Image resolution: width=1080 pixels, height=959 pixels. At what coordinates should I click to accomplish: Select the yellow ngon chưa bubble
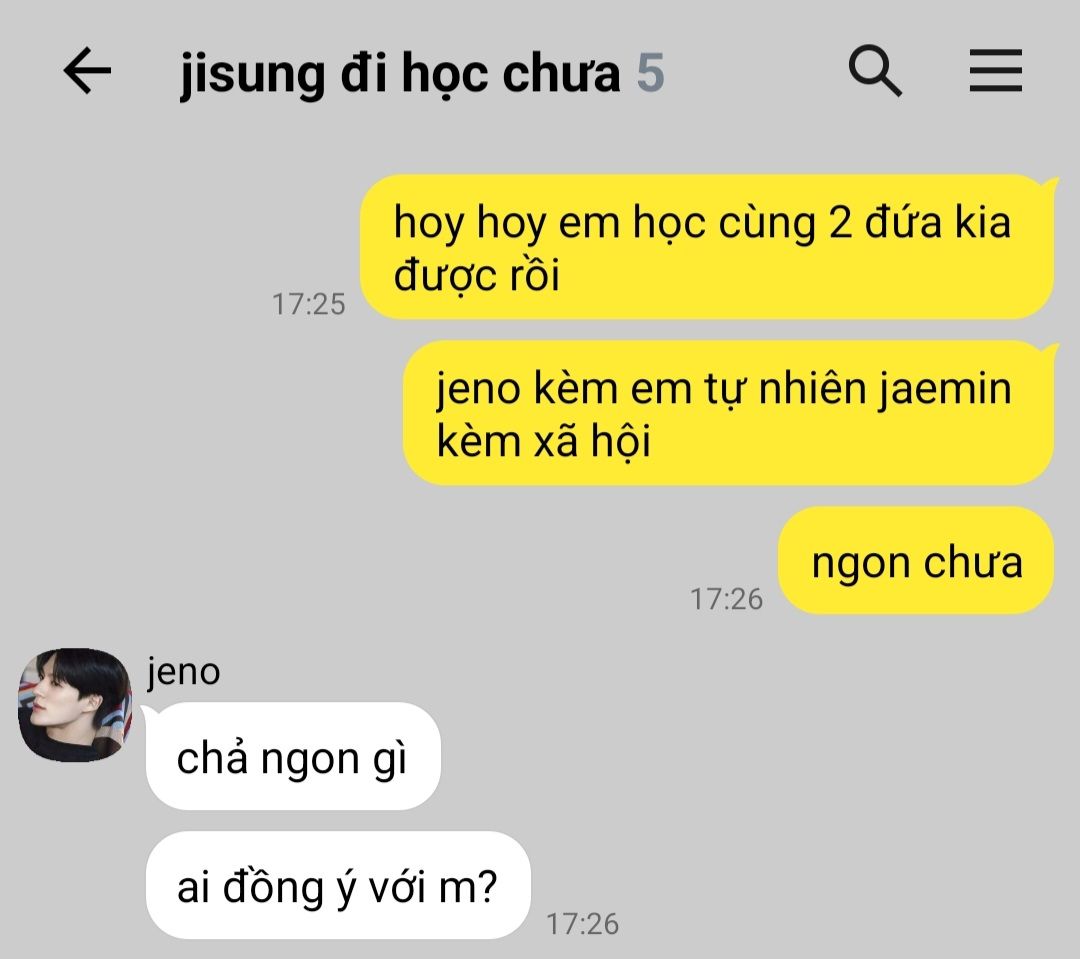(x=916, y=561)
